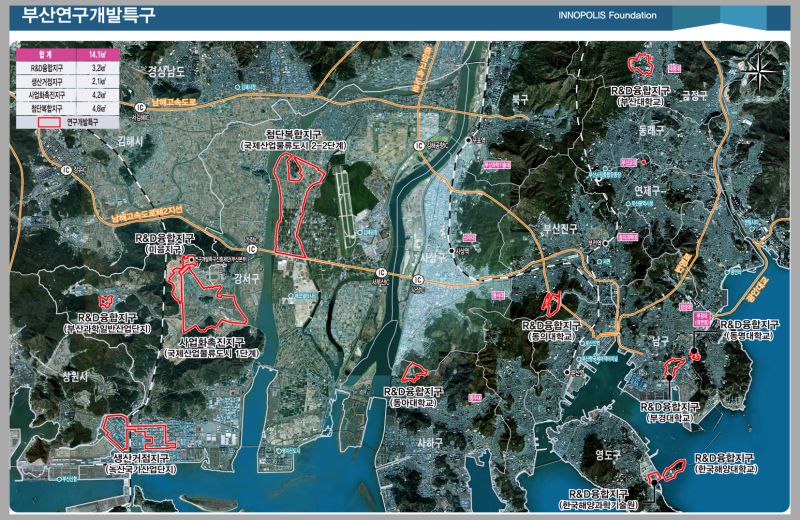Click the 영도구 district label

tap(608, 454)
